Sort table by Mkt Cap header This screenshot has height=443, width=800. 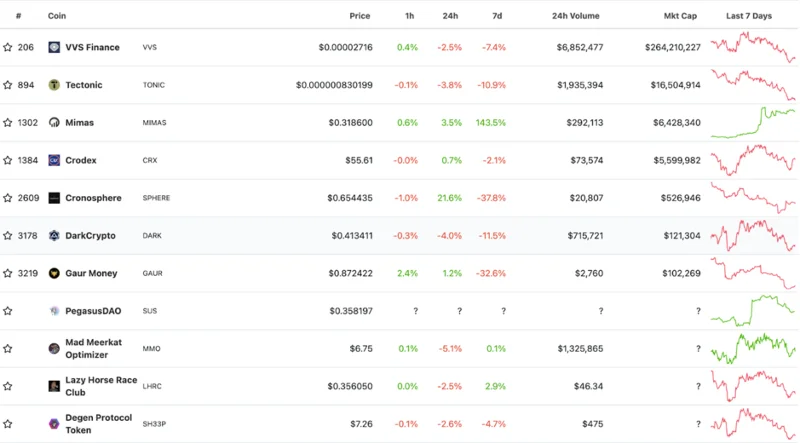point(680,16)
